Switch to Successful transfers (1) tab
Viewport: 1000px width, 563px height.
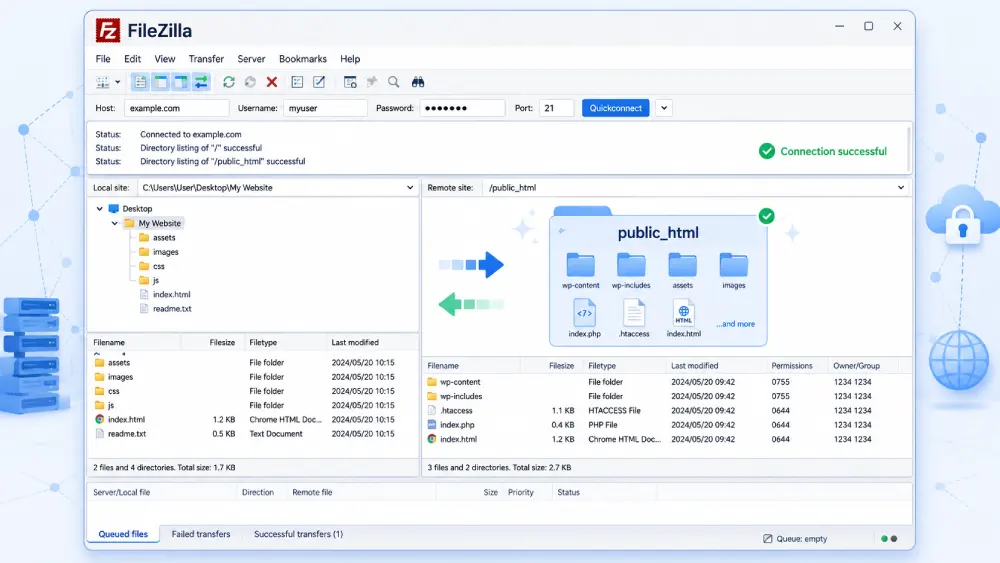click(298, 534)
